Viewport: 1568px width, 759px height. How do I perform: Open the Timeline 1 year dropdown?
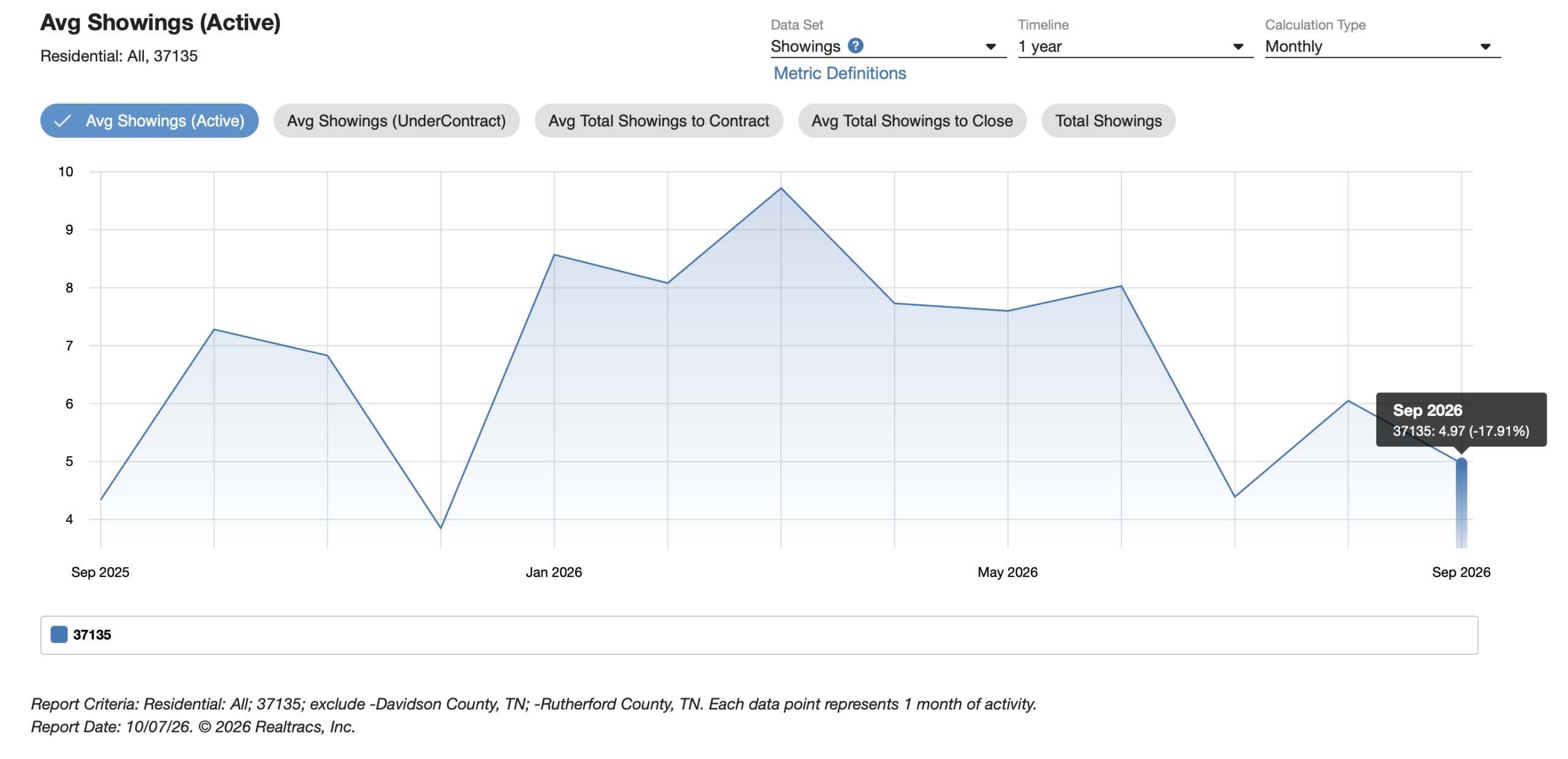coord(1135,47)
